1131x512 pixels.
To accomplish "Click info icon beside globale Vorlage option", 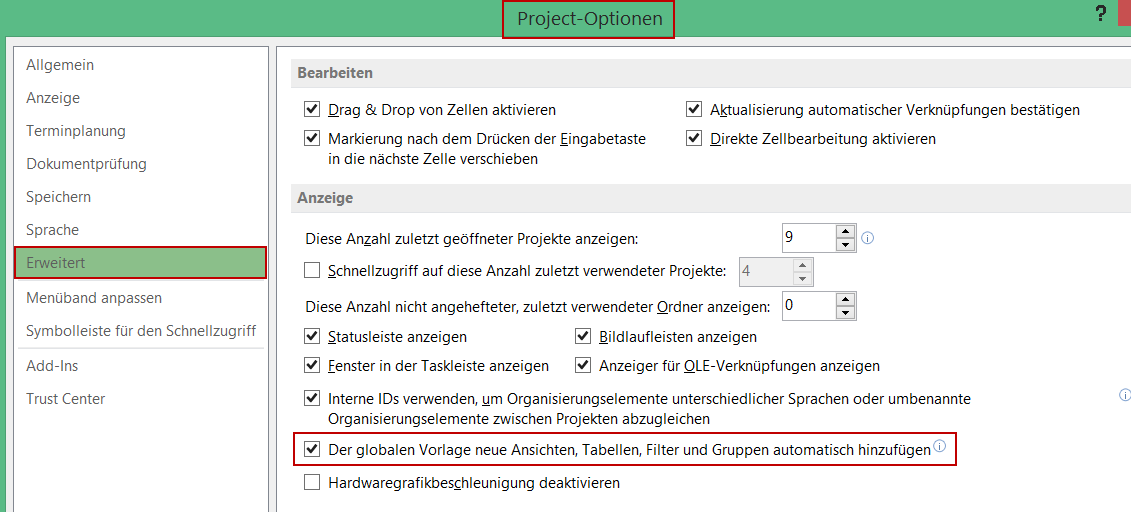I will [x=939, y=447].
